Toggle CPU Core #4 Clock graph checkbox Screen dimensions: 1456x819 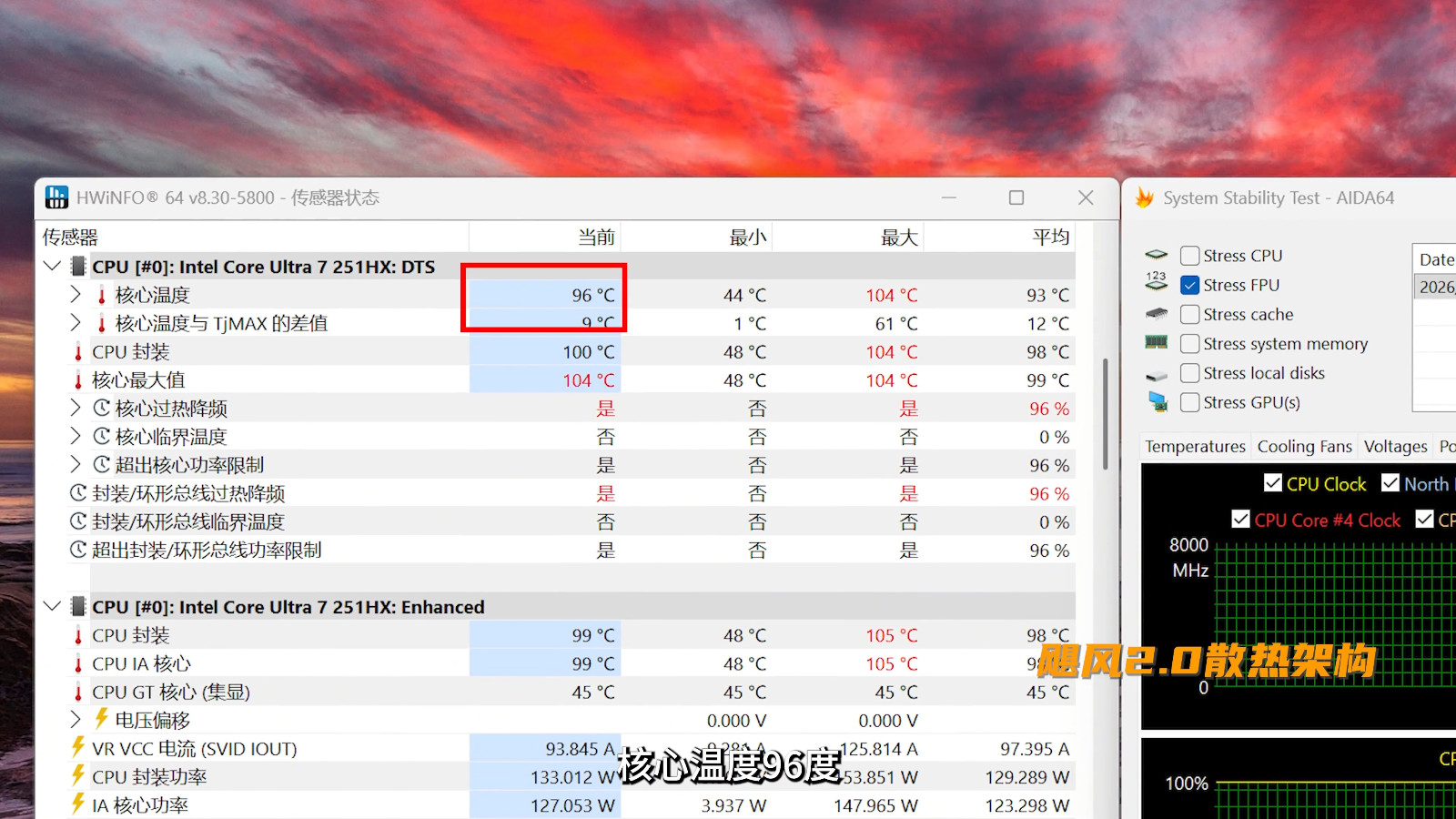(1240, 519)
